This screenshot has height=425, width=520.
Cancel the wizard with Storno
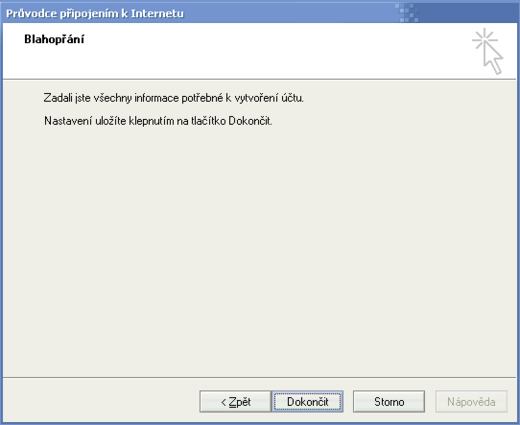389,402
